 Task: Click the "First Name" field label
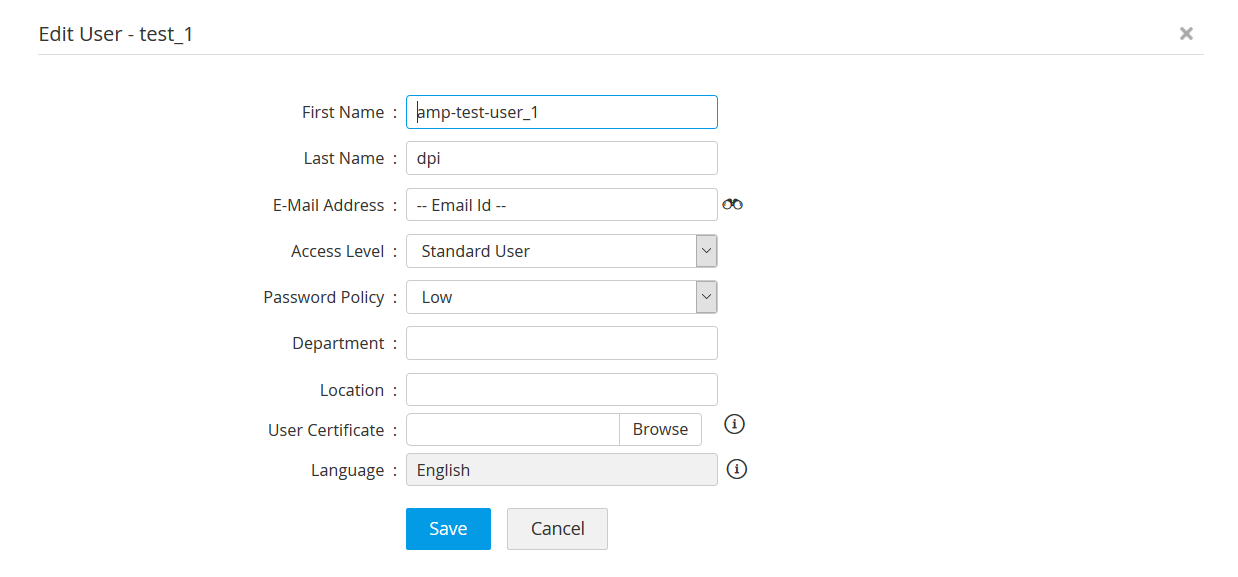[x=343, y=112]
